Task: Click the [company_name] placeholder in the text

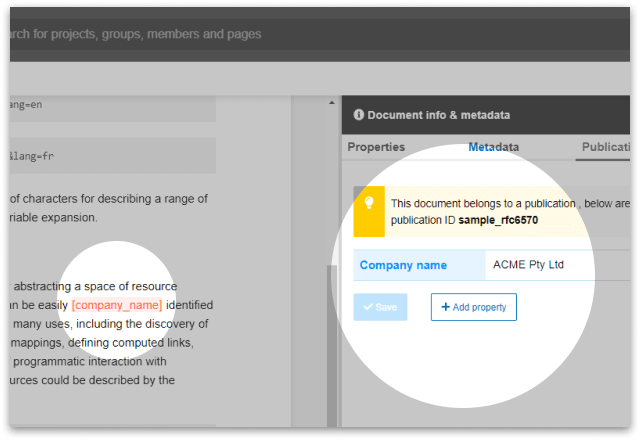Action: 116,305
